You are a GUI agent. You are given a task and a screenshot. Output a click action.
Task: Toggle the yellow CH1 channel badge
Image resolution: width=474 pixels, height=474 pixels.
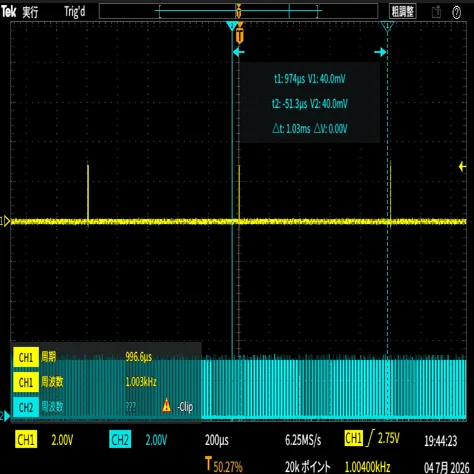(26, 440)
